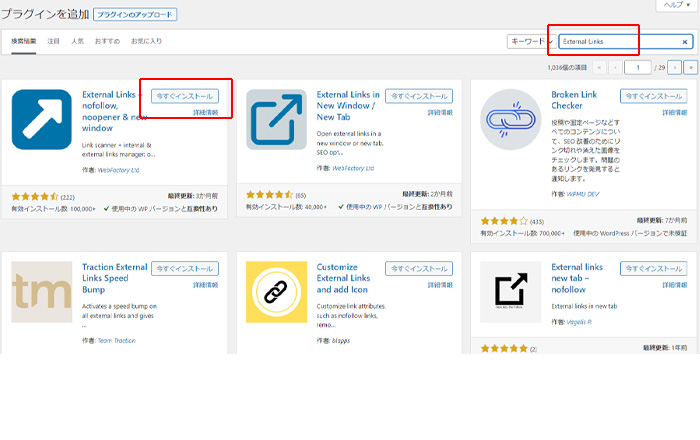Image resolution: width=700 pixels, height=440 pixels.
Task: View 詳細情報 for External Links in New Window
Action: [440, 112]
